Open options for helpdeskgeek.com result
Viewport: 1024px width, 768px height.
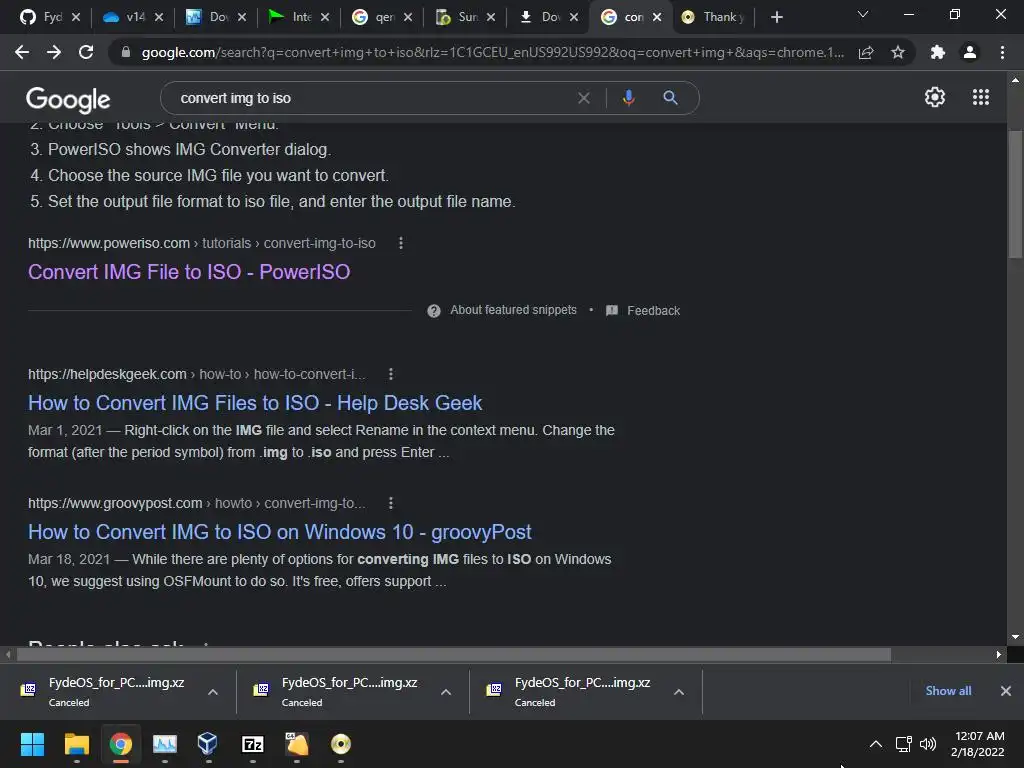391,374
